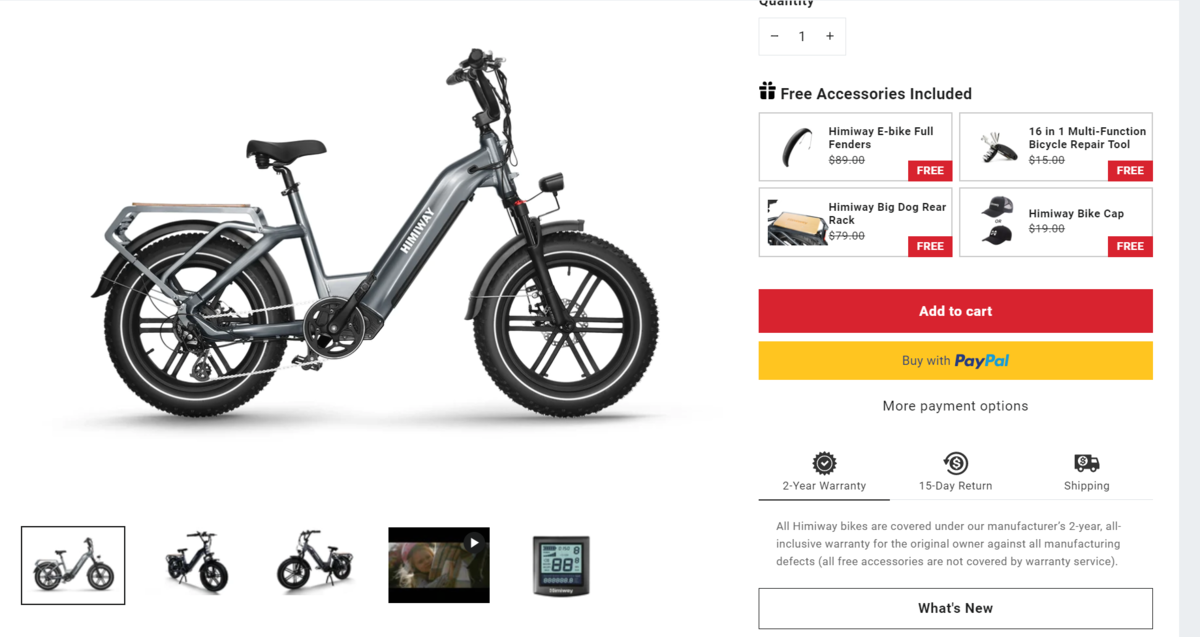
Task: Select the second black bike thumbnail
Action: tap(315, 563)
